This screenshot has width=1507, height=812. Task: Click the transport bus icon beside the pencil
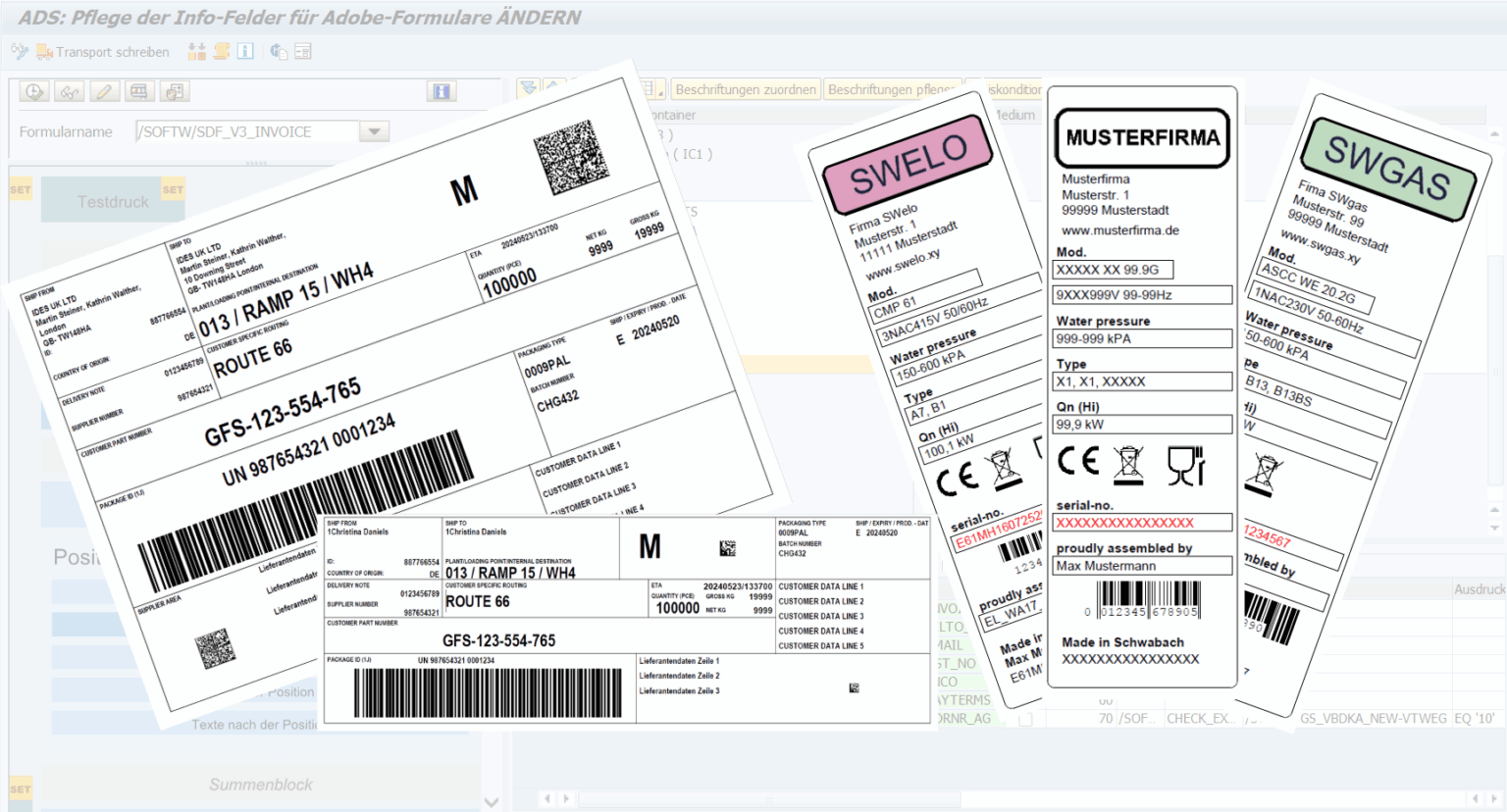click(x=139, y=91)
